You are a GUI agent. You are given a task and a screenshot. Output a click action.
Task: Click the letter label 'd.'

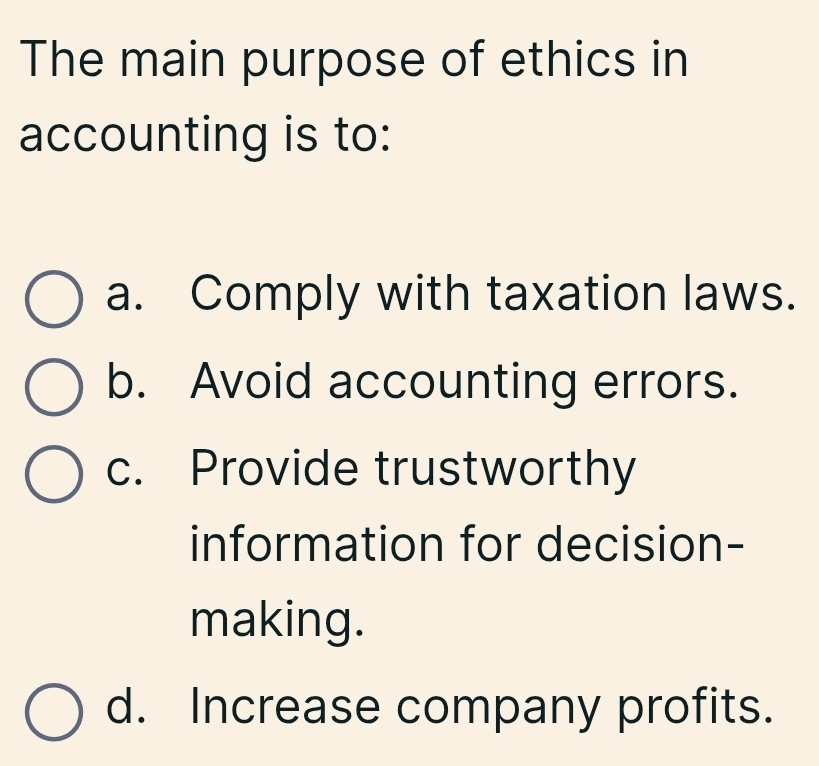coord(126,705)
